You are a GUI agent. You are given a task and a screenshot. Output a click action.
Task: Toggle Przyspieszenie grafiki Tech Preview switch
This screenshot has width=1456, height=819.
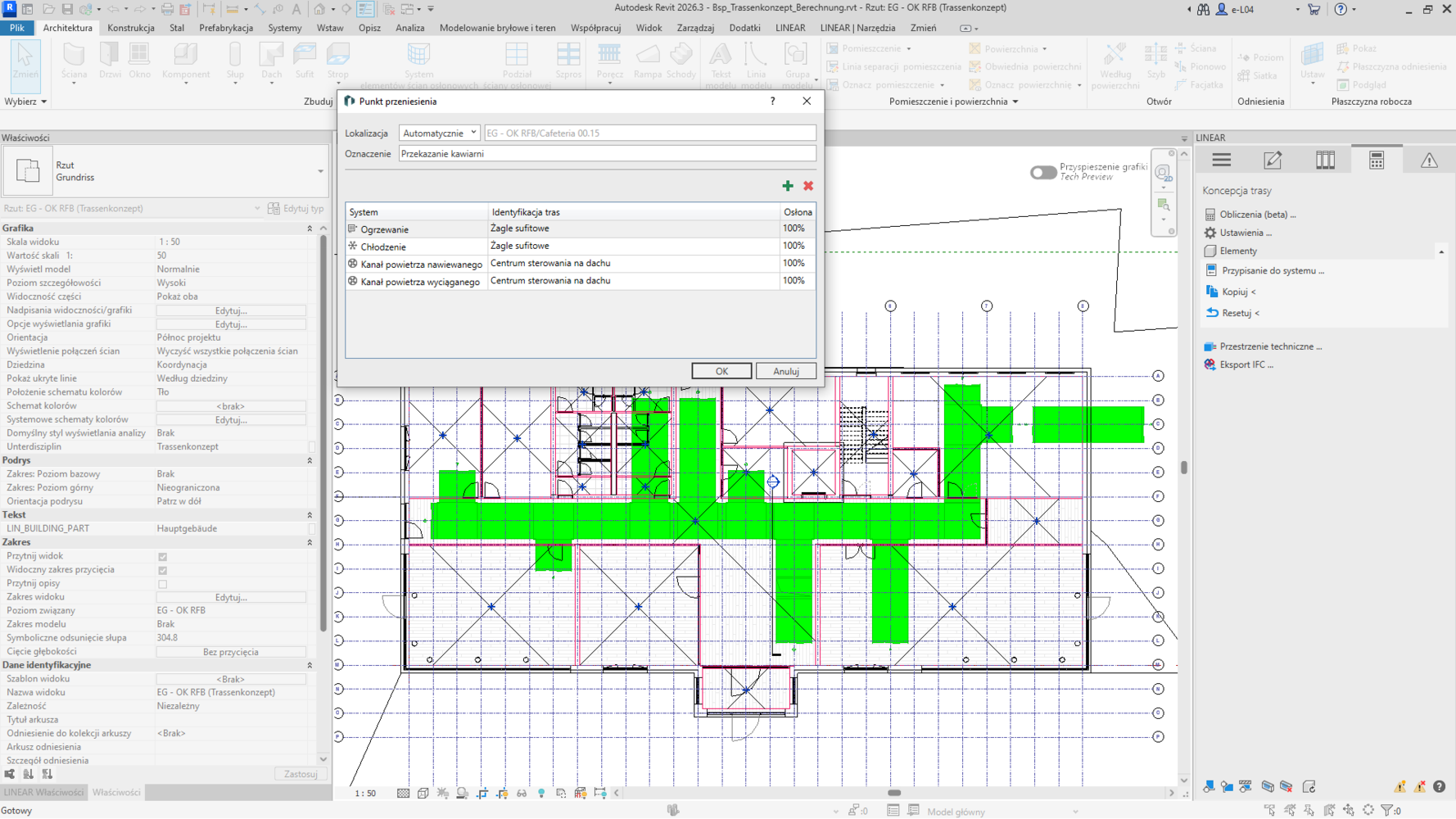click(x=1042, y=172)
